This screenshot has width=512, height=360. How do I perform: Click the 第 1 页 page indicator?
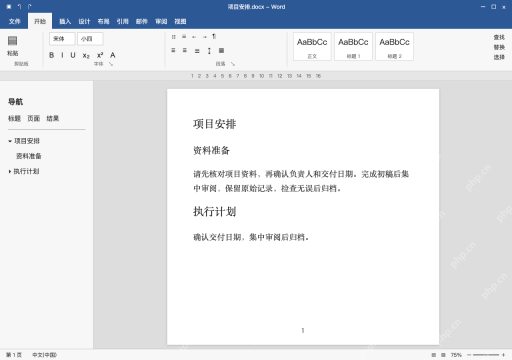click(x=14, y=355)
